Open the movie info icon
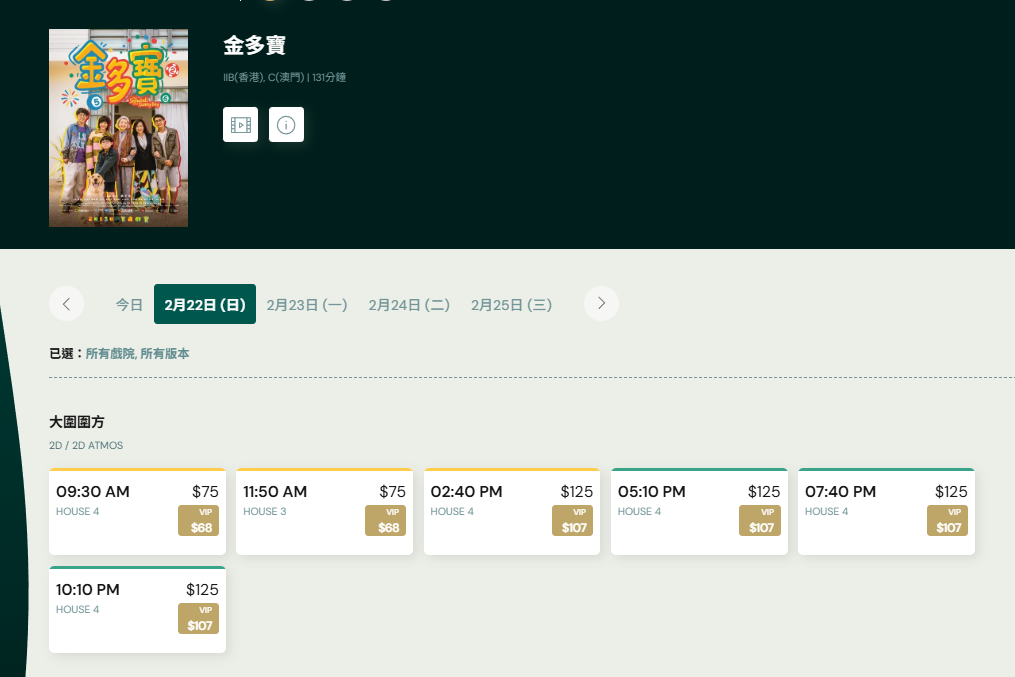1015x677 pixels. pos(286,125)
